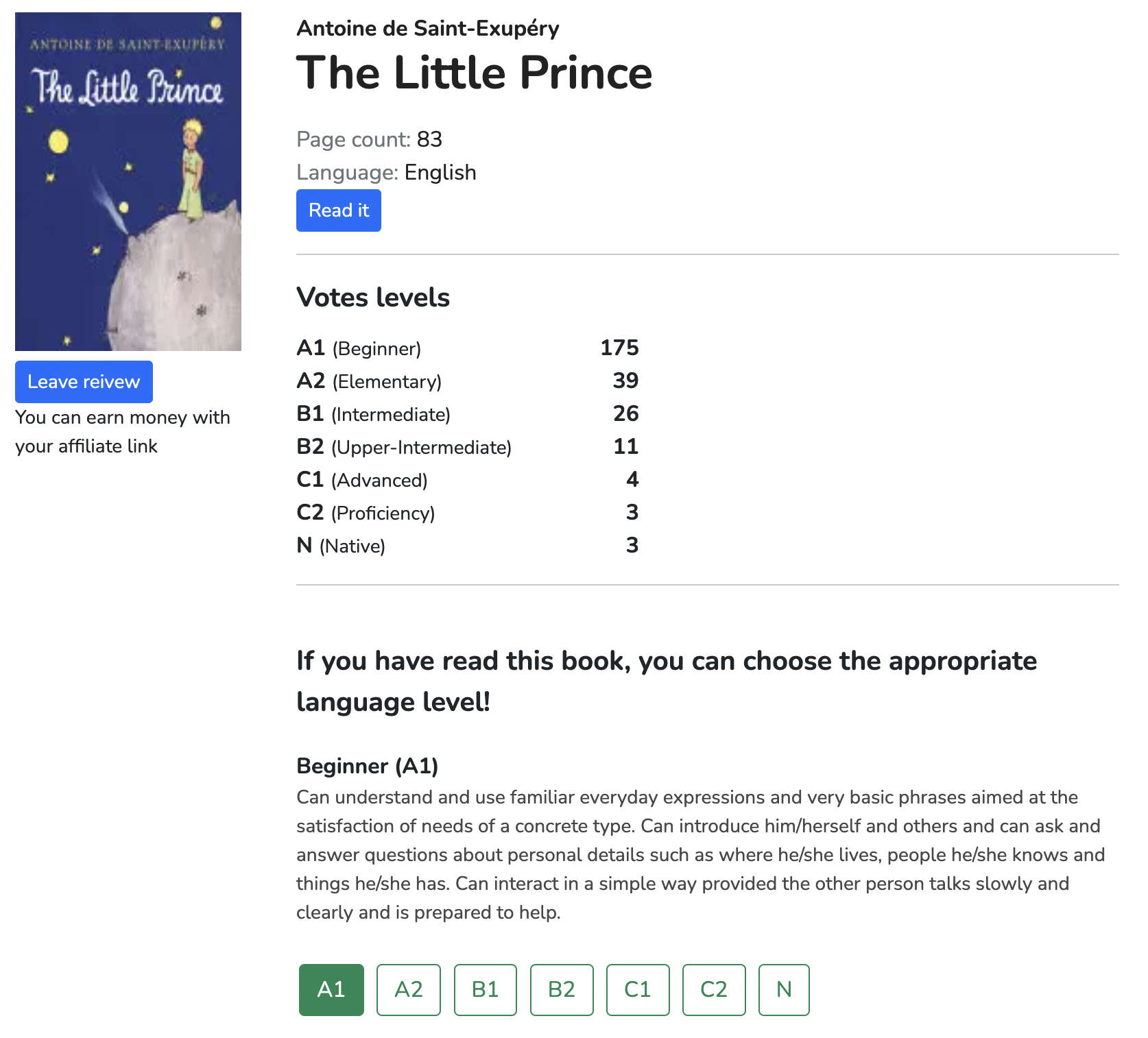Click the B2 (Upper-Intermediate) votes row
This screenshot has width=1148, height=1038.
pos(466,447)
